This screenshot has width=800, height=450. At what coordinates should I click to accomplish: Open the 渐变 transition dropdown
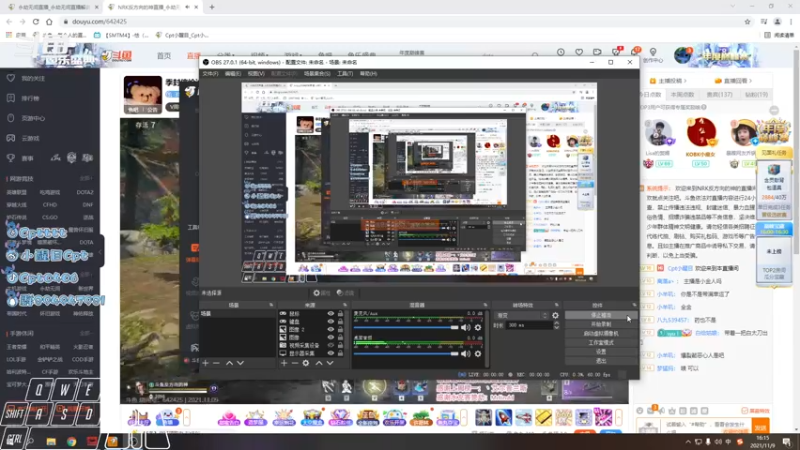point(521,315)
